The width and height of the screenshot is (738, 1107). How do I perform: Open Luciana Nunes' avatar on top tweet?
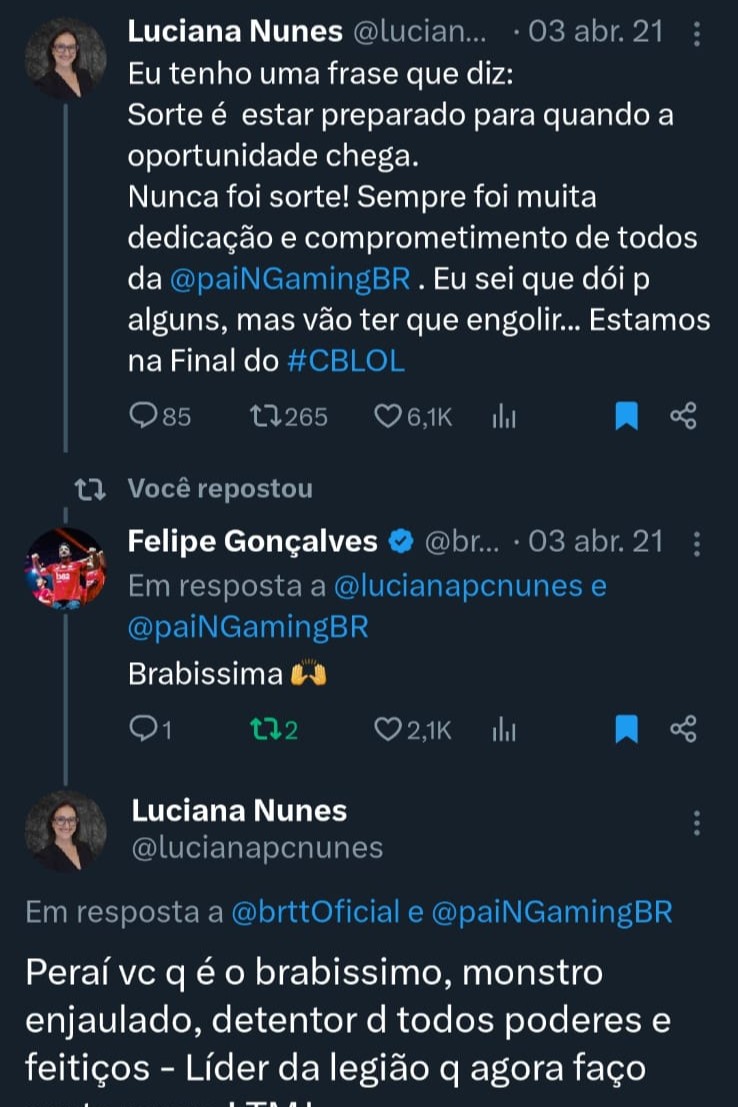click(x=65, y=58)
